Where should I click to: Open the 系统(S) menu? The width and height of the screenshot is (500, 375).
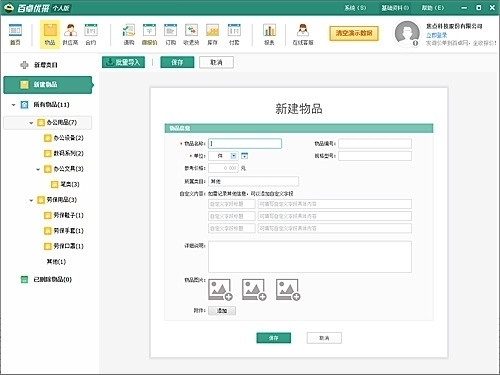[355, 8]
